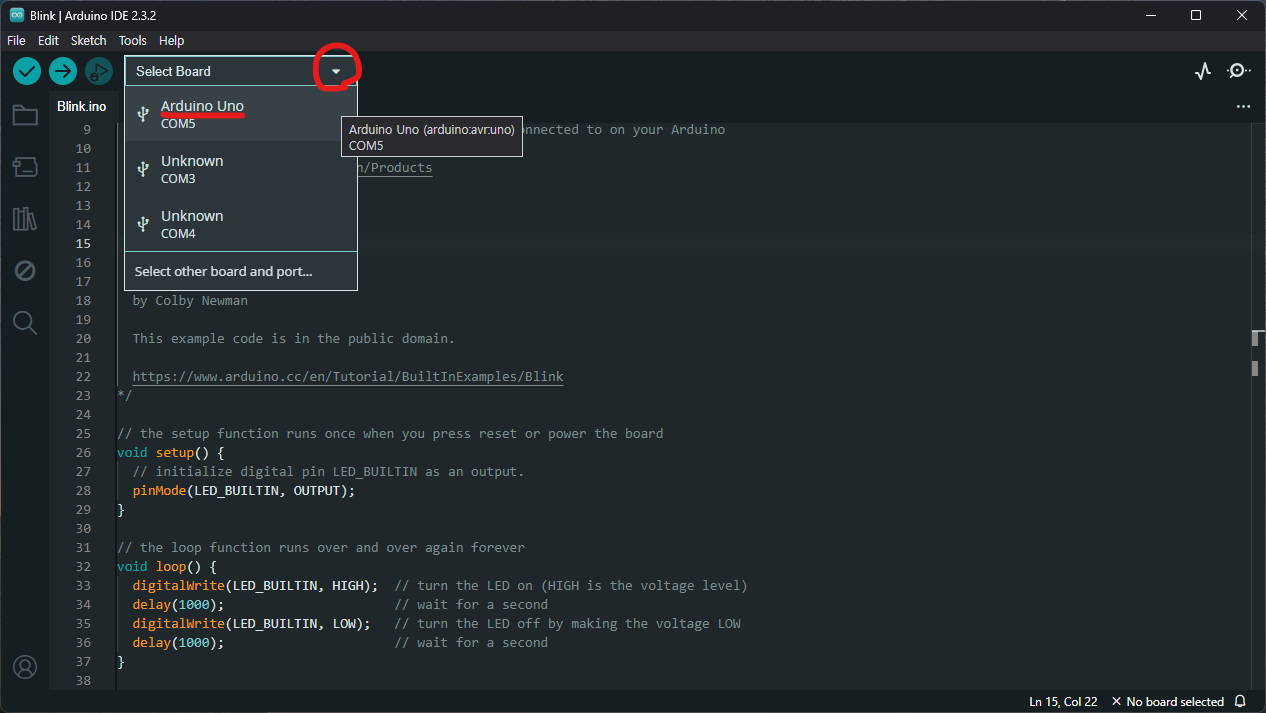
Task: Click the Arduino logo in title bar
Action: point(16,15)
